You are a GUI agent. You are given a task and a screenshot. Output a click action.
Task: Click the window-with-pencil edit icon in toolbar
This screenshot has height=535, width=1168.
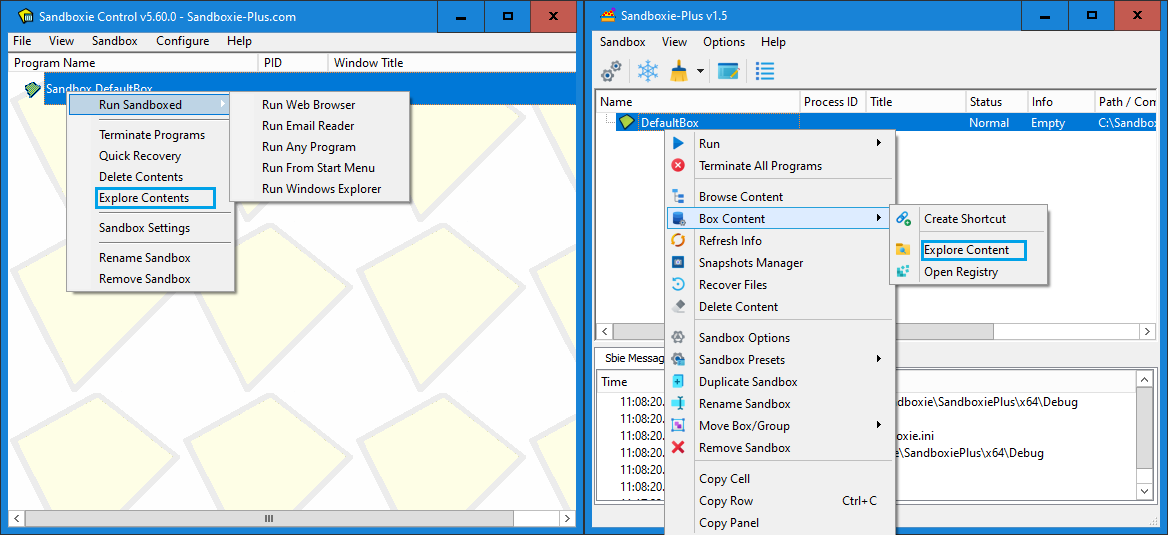pos(728,71)
